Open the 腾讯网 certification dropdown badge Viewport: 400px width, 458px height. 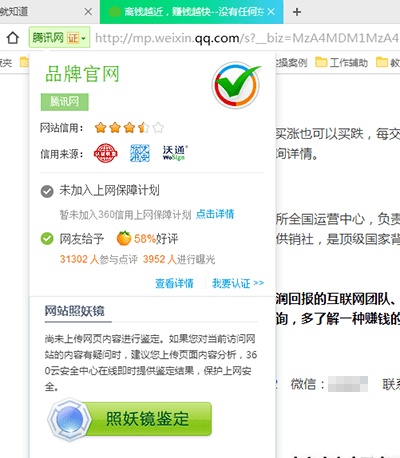[x=59, y=37]
